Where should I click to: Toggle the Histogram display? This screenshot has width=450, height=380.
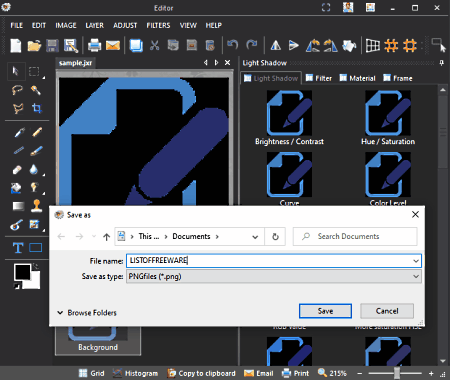(135, 373)
